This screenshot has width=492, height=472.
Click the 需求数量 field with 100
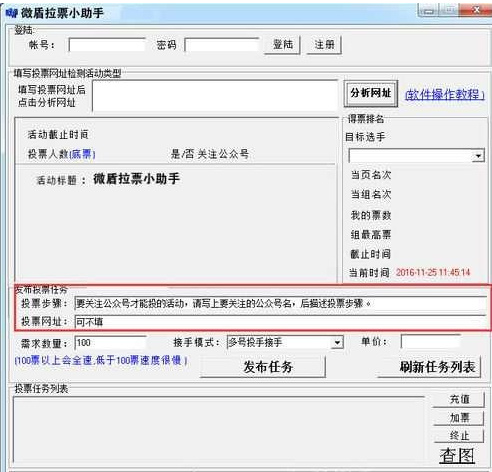click(x=111, y=343)
